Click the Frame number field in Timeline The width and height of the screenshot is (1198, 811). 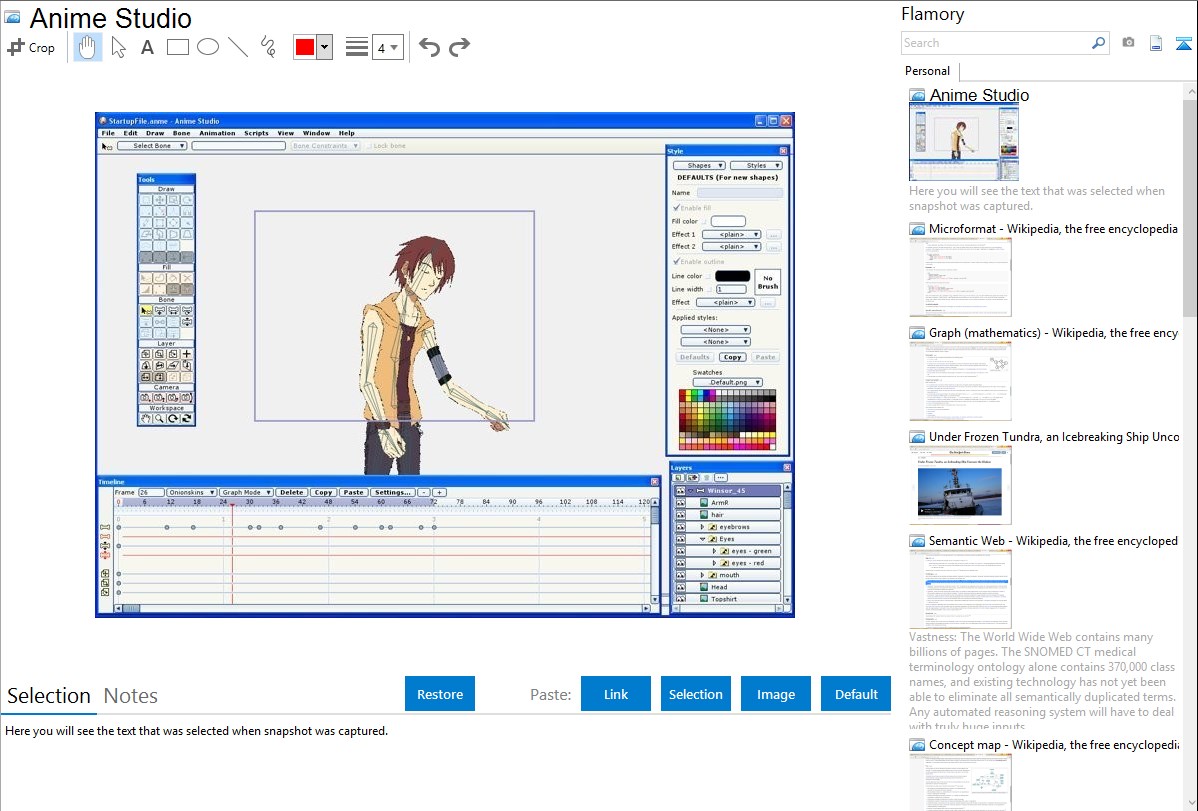pos(151,492)
